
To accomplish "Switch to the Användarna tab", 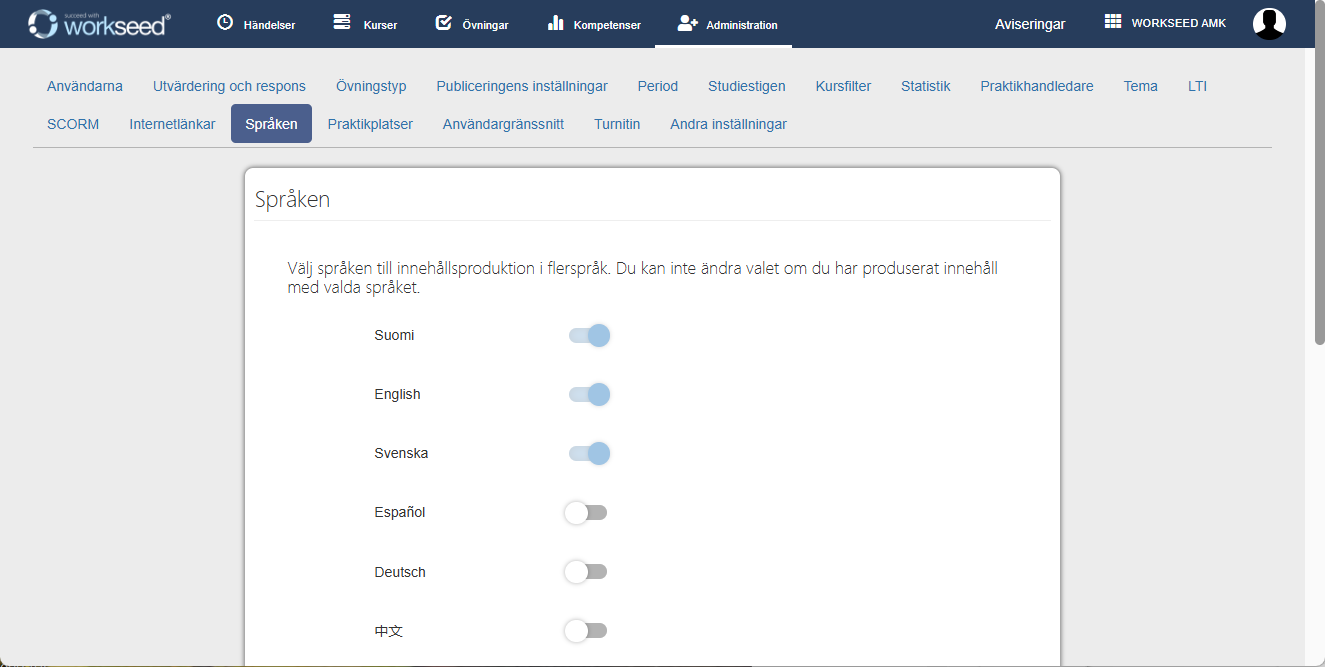I will coord(85,86).
